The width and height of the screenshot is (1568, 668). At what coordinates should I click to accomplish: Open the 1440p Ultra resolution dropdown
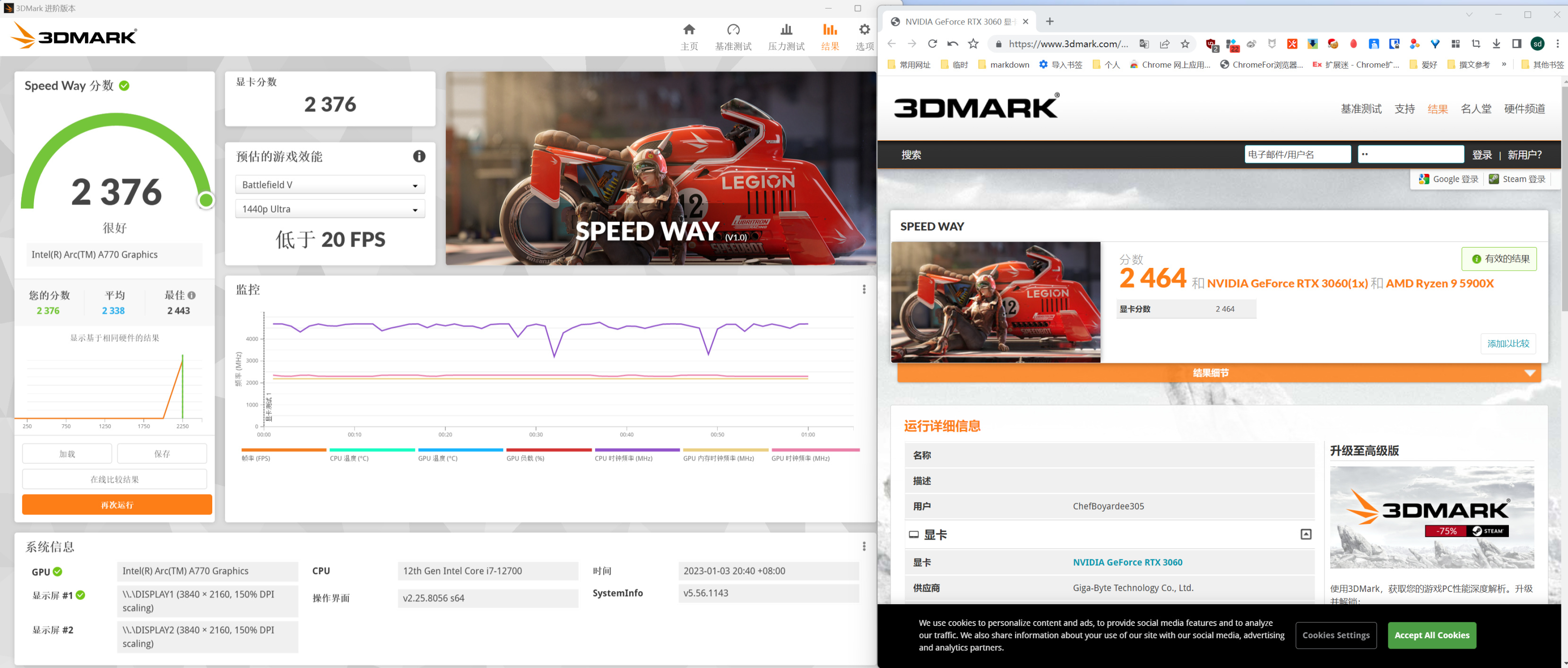(x=329, y=209)
